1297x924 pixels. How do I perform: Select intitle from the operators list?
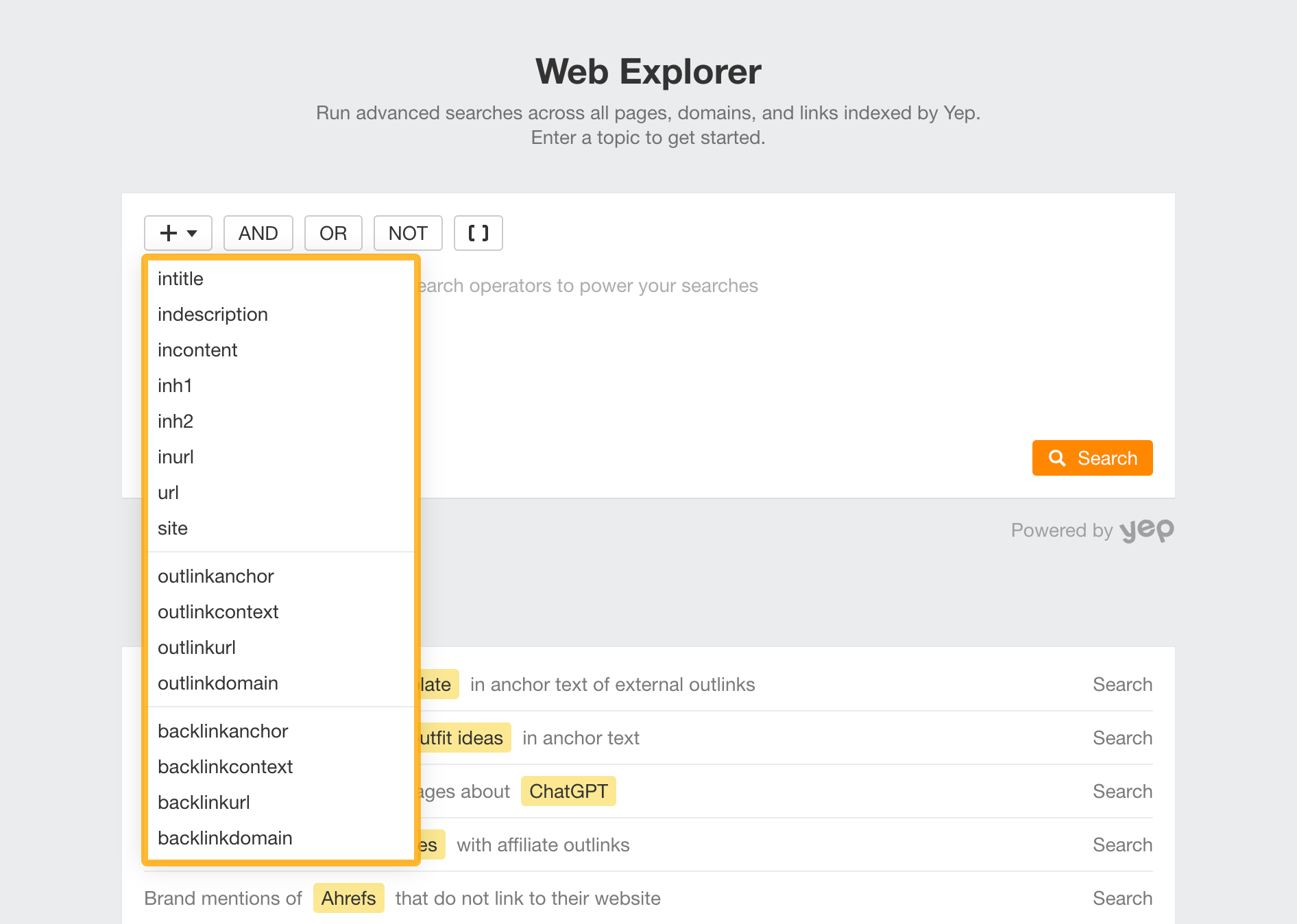pos(180,278)
